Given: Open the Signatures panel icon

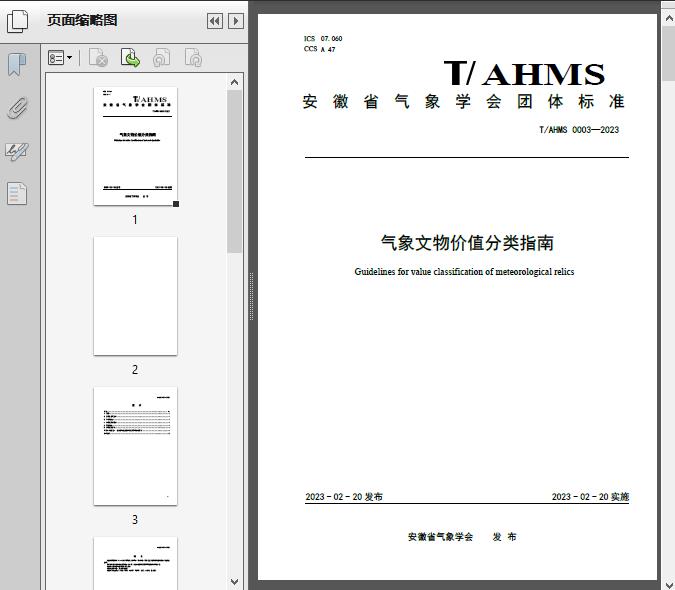Looking at the screenshot, I should [x=17, y=151].
